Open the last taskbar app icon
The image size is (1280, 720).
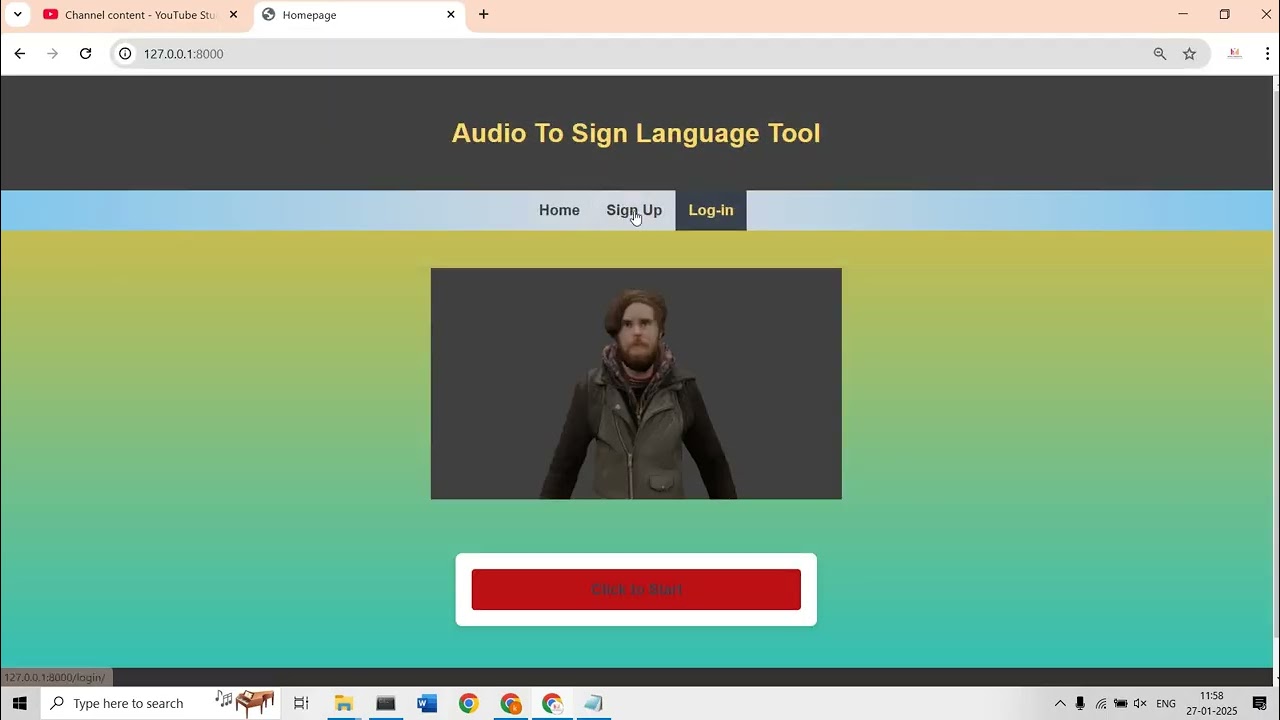593,703
